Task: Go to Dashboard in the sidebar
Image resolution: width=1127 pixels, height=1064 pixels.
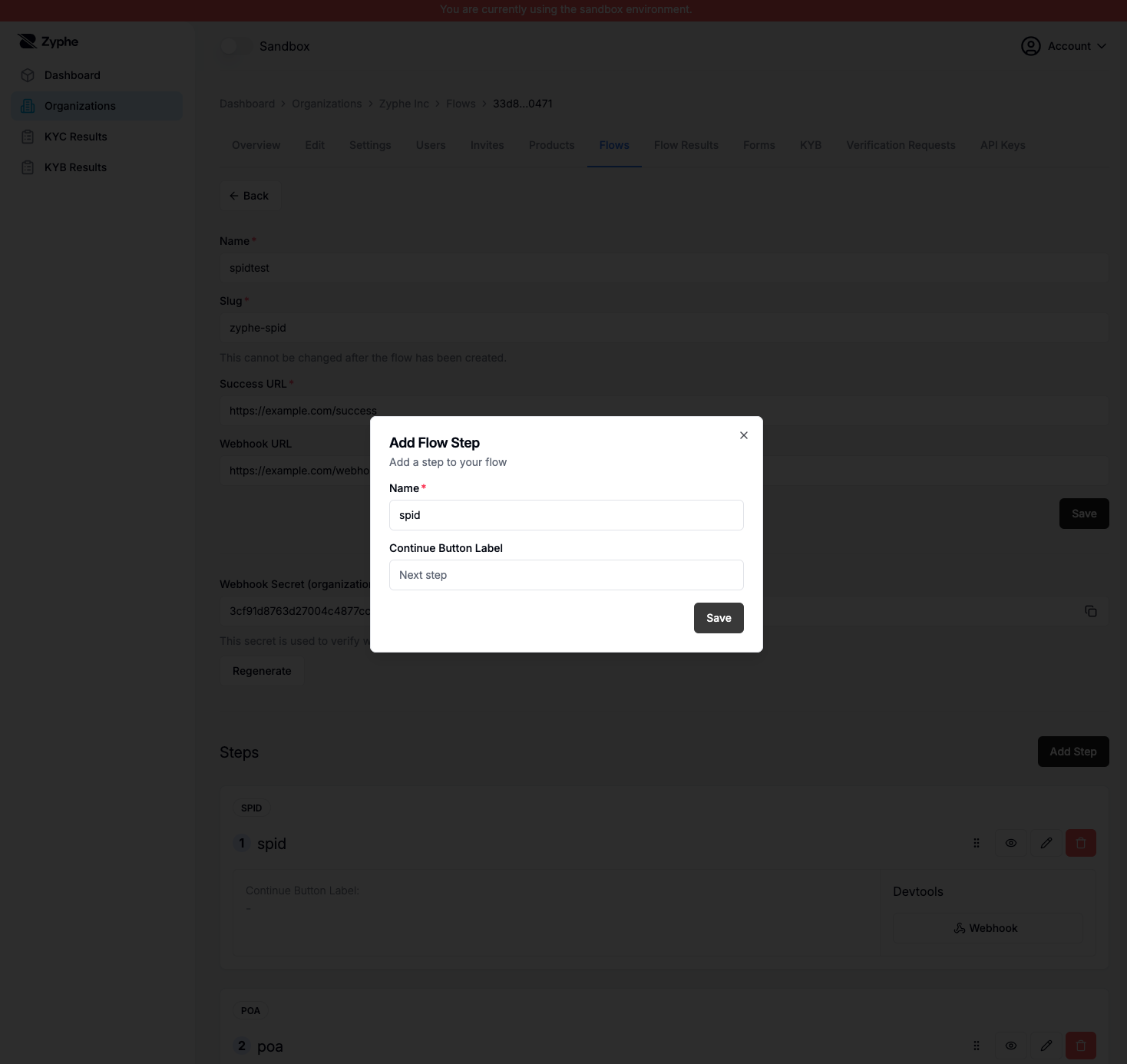Action: (72, 75)
